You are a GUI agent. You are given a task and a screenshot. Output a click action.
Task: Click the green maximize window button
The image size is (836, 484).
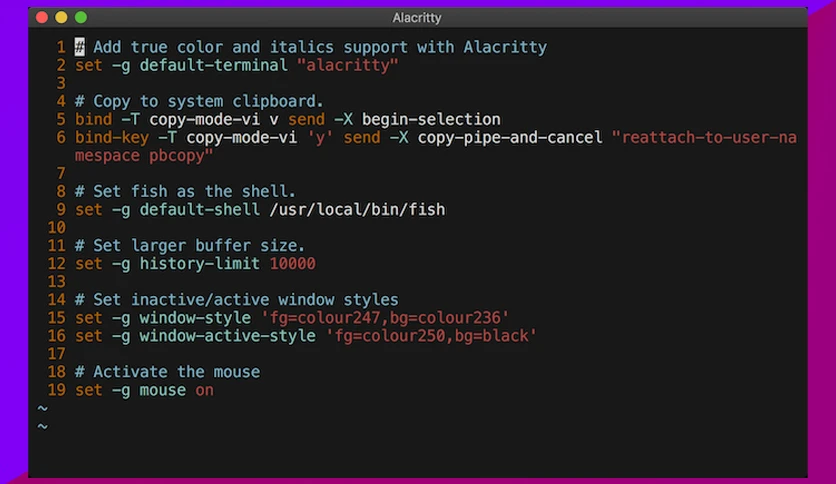click(81, 18)
